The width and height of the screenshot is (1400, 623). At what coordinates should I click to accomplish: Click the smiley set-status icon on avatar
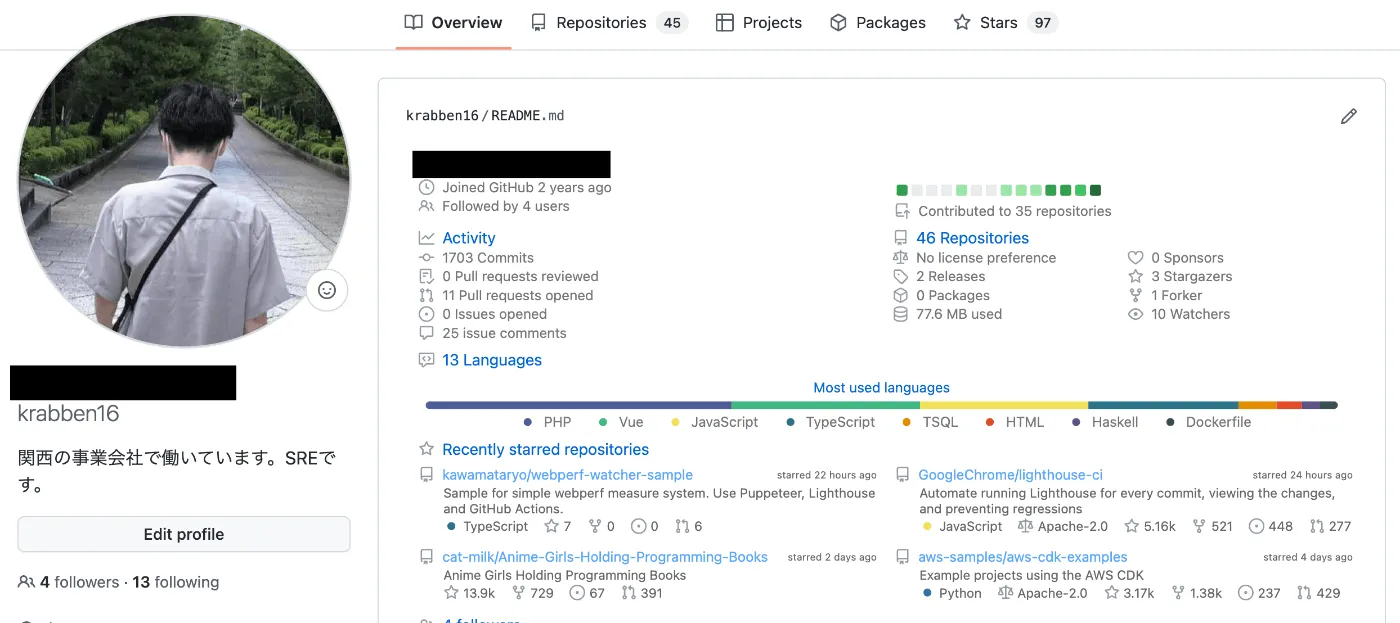tap(326, 290)
